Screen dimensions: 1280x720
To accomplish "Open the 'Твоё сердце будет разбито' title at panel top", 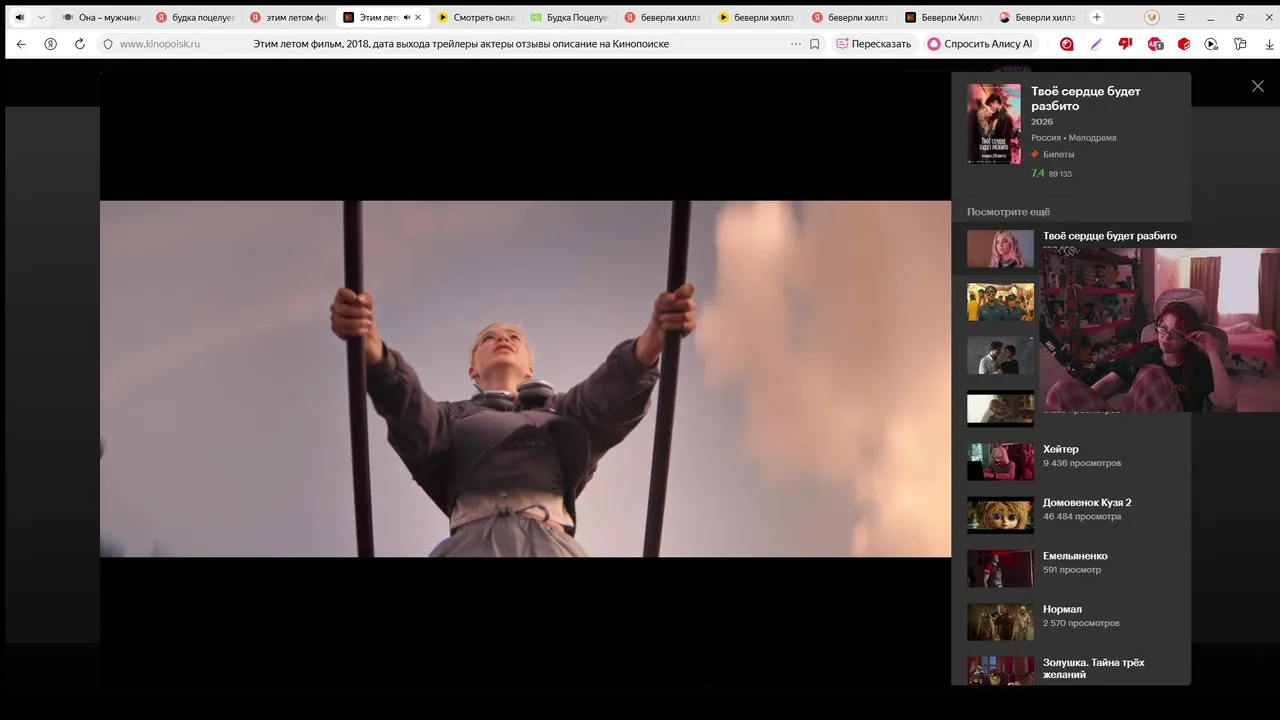I will [x=1086, y=98].
